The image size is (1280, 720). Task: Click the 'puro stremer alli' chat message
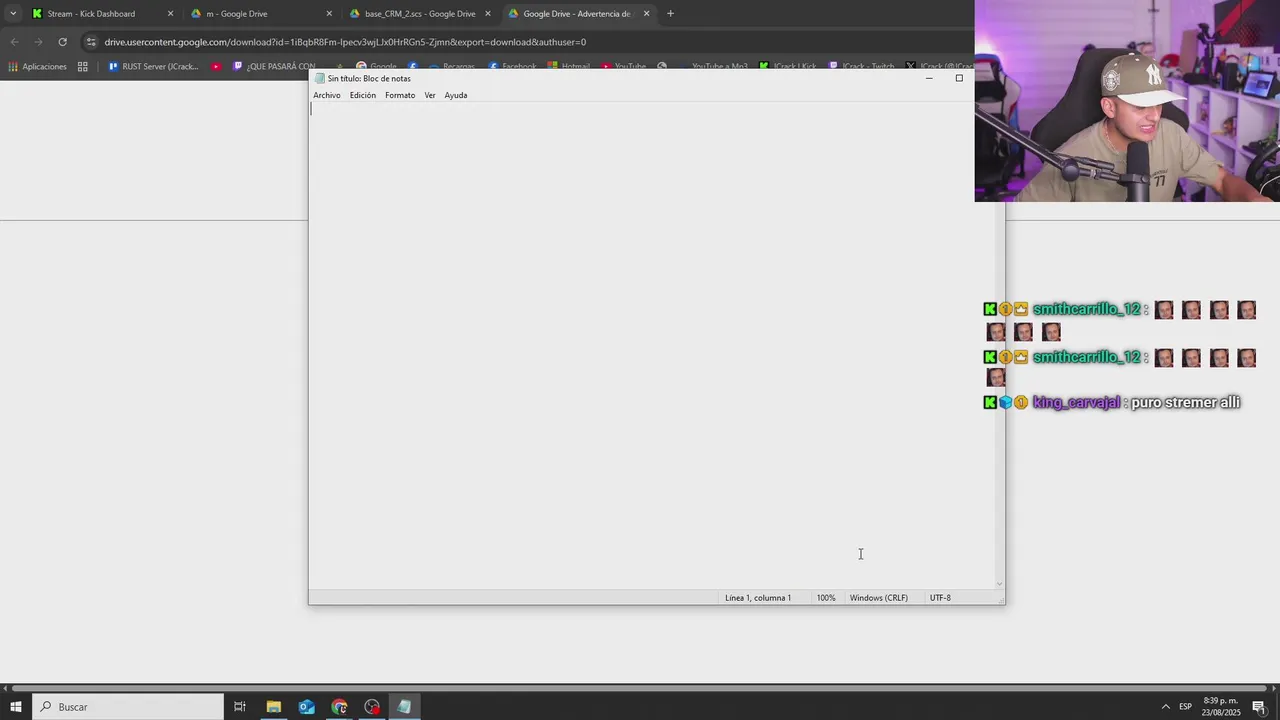[x=1185, y=403]
